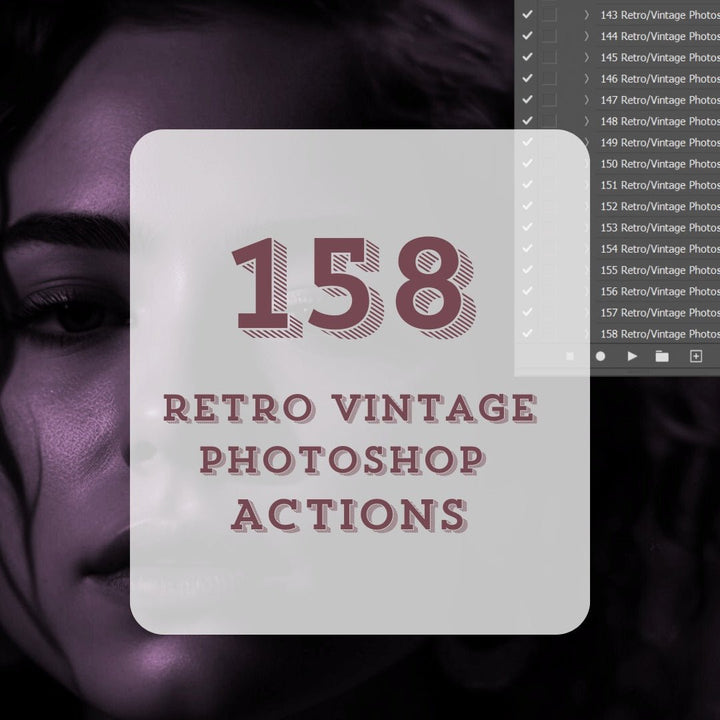
Task: Expand action 144 Retro/Vintage chevron
Action: pyautogui.click(x=587, y=36)
